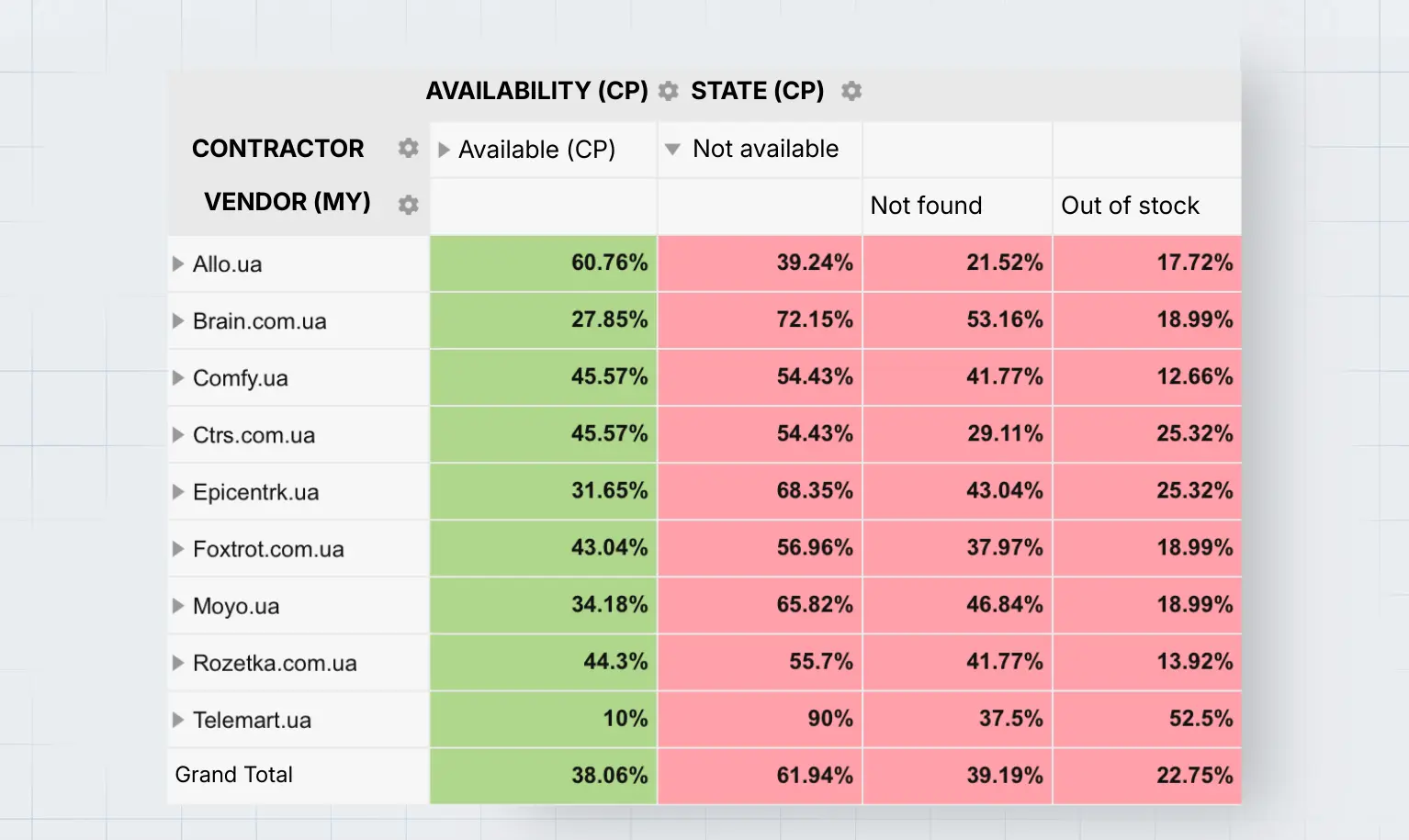Click the Out of stock column header
1409x840 pixels.
[x=1131, y=206]
